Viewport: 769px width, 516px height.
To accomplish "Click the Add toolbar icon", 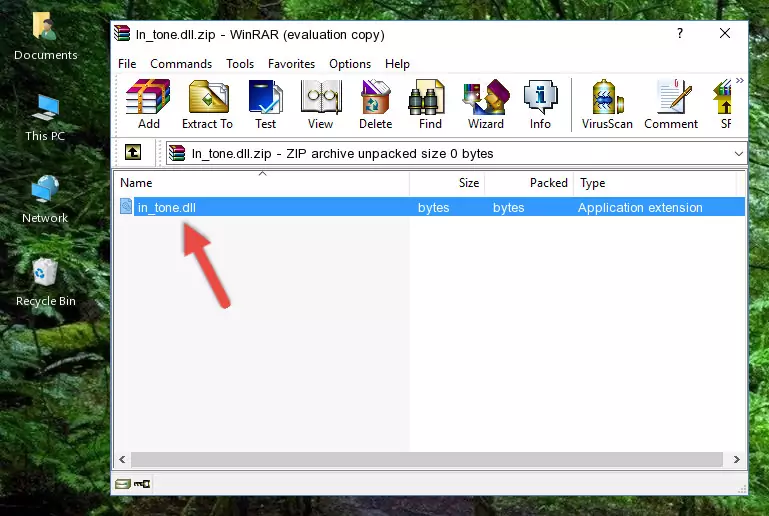I will pyautogui.click(x=148, y=104).
